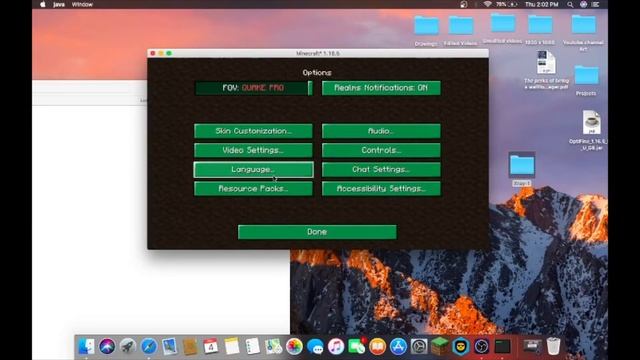Viewport: 640px width, 360px height.
Task: Open Maps in the dock
Action: coord(273,347)
